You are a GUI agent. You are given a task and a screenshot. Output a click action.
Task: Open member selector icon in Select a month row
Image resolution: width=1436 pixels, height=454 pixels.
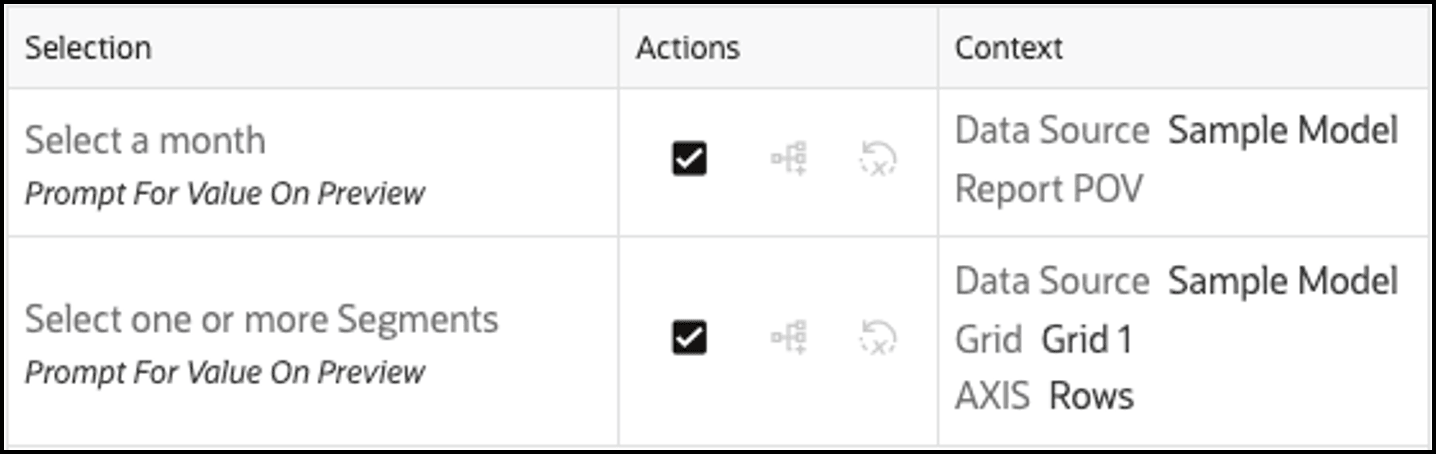pos(789,158)
